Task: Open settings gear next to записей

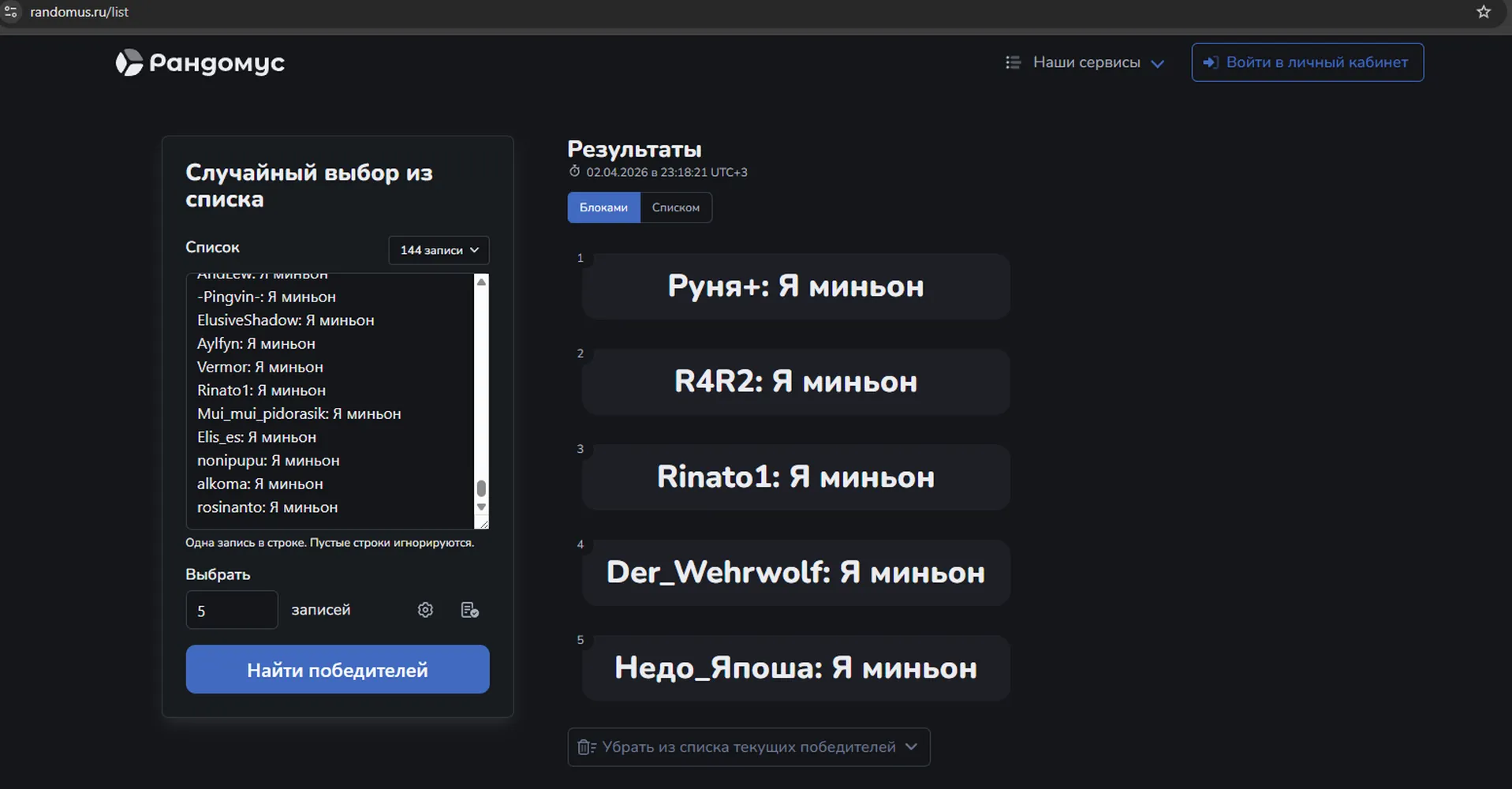Action: [425, 610]
